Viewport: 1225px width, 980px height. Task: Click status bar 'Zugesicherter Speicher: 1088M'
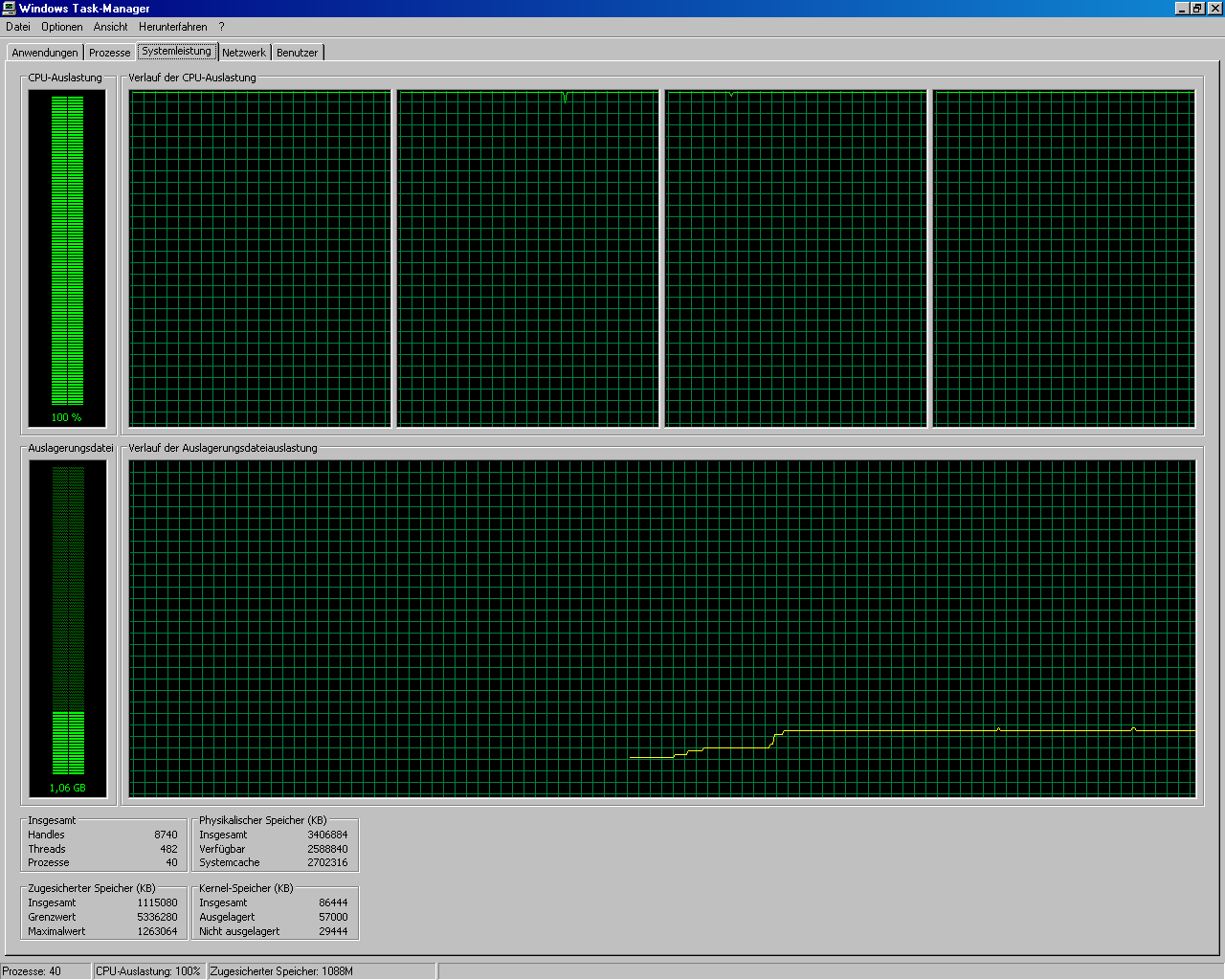click(322, 971)
